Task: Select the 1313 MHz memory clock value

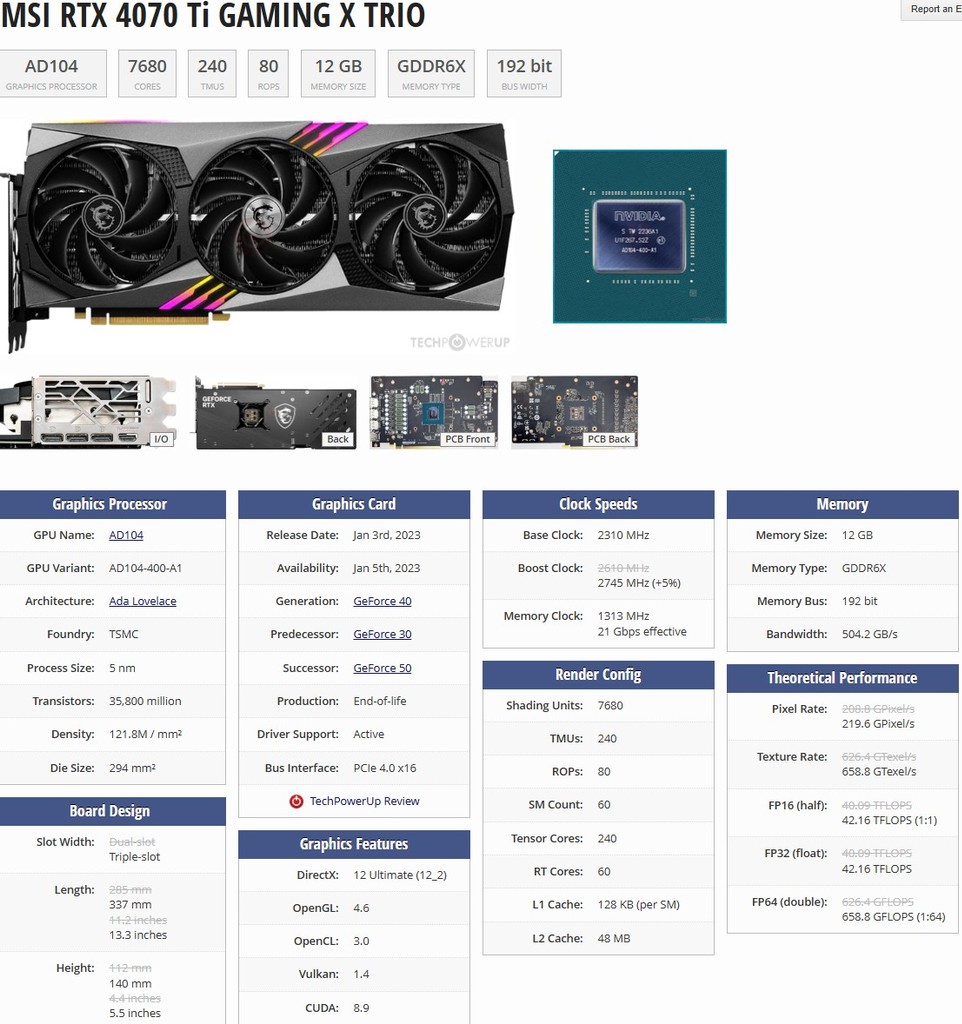Action: point(623,616)
